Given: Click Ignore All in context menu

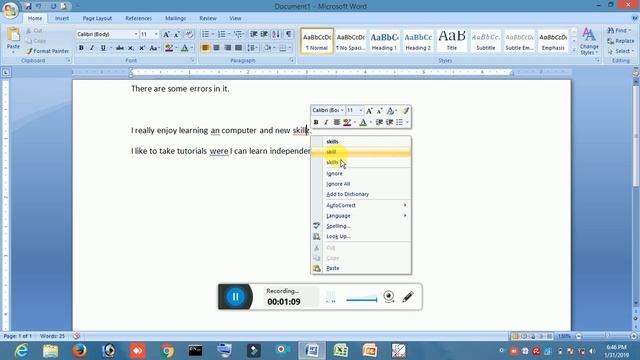Looking at the screenshot, I should [x=361, y=184].
